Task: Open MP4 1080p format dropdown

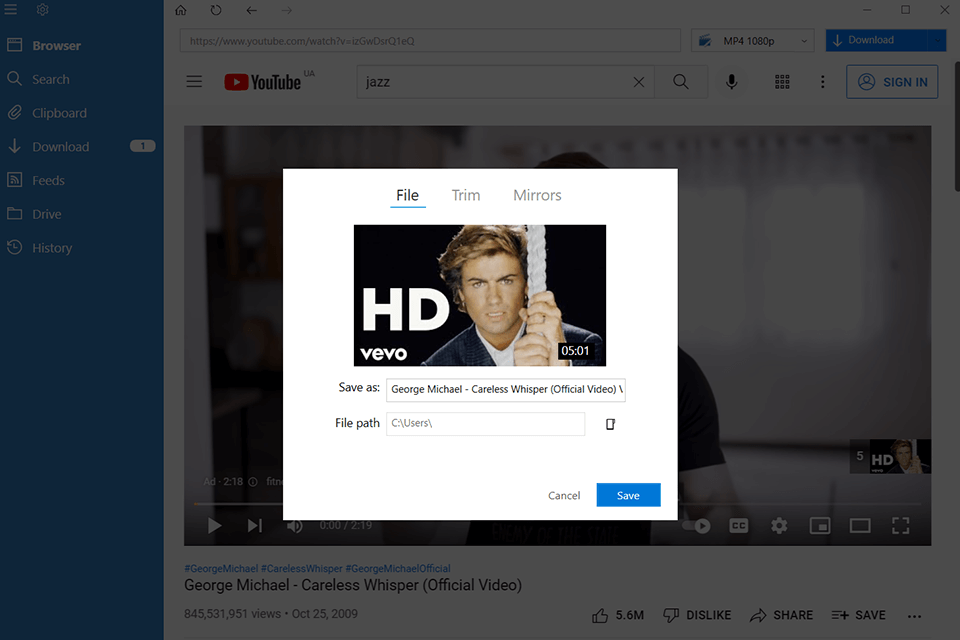Action: (x=752, y=40)
